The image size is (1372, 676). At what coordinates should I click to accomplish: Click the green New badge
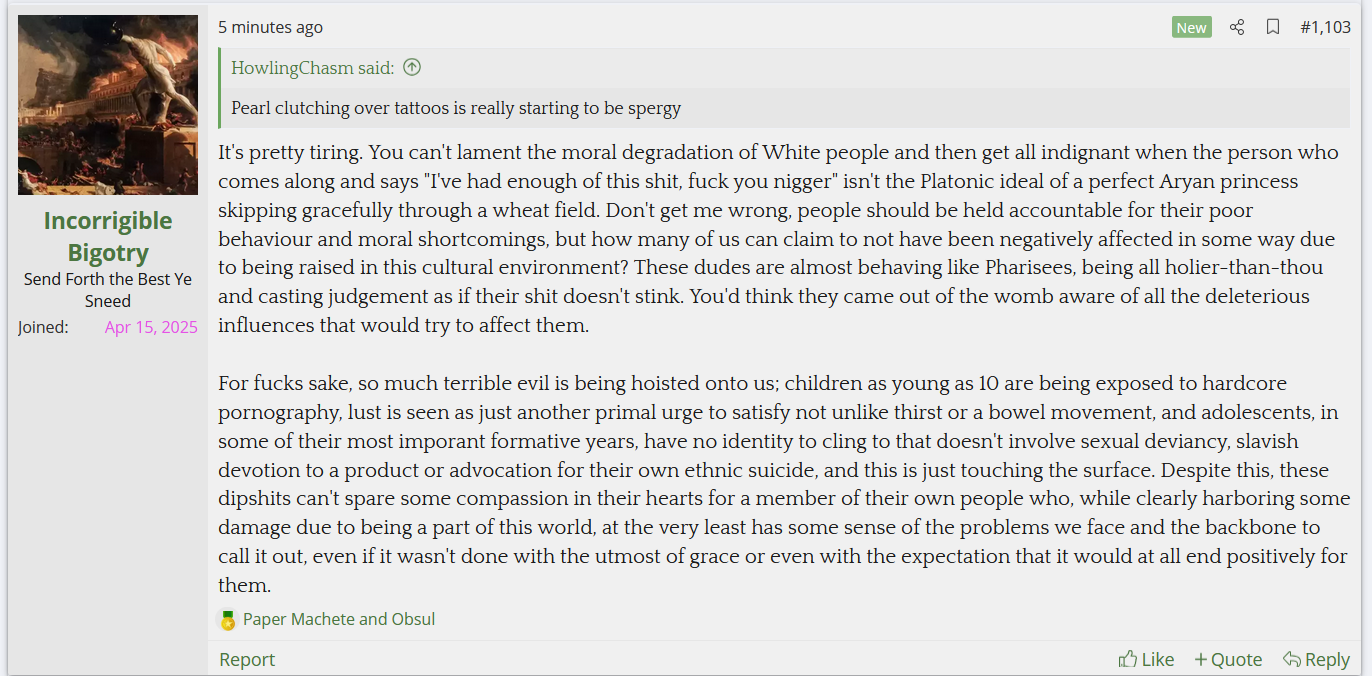pos(1191,27)
